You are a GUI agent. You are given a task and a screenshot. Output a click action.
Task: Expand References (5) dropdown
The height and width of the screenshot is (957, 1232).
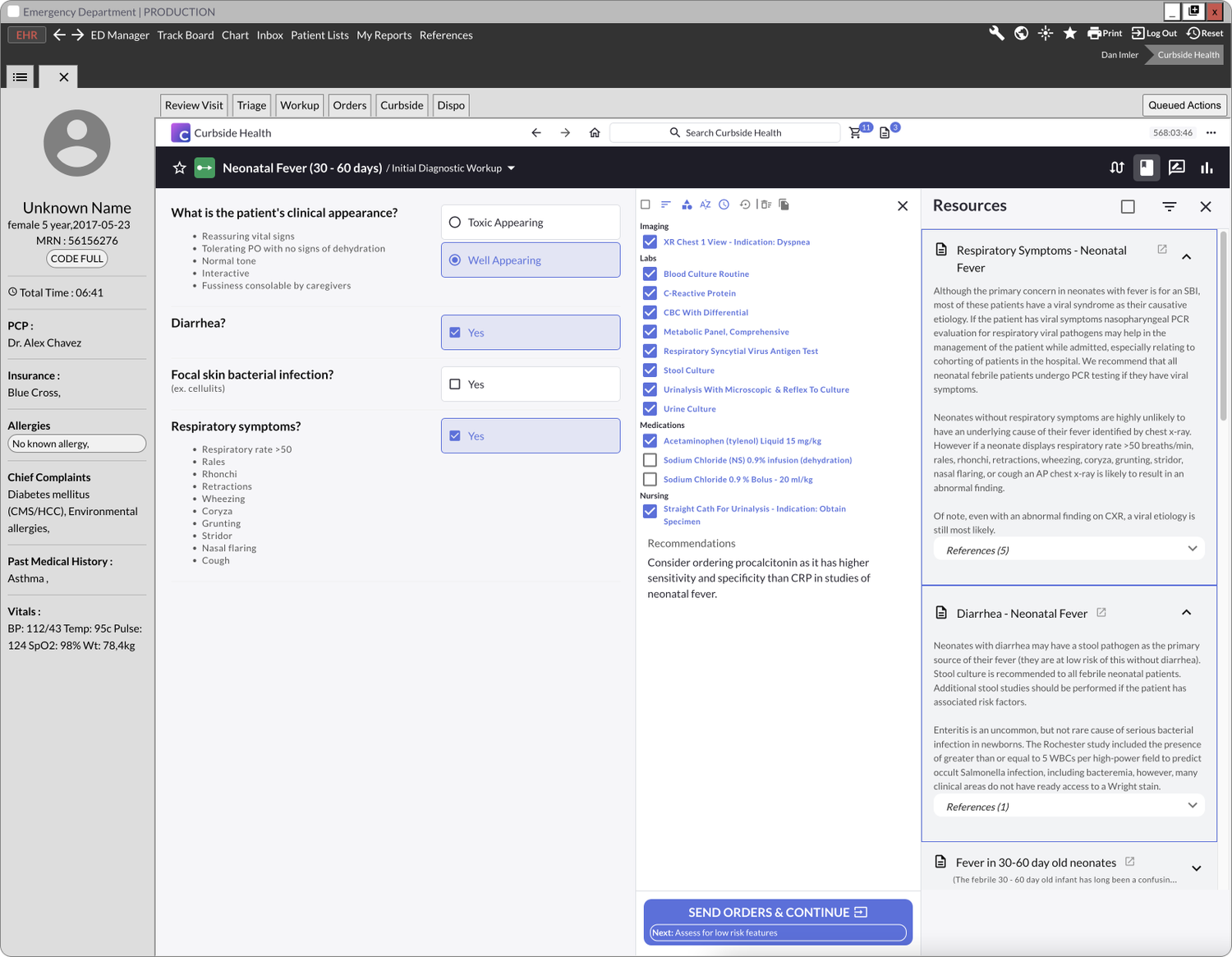[1069, 550]
